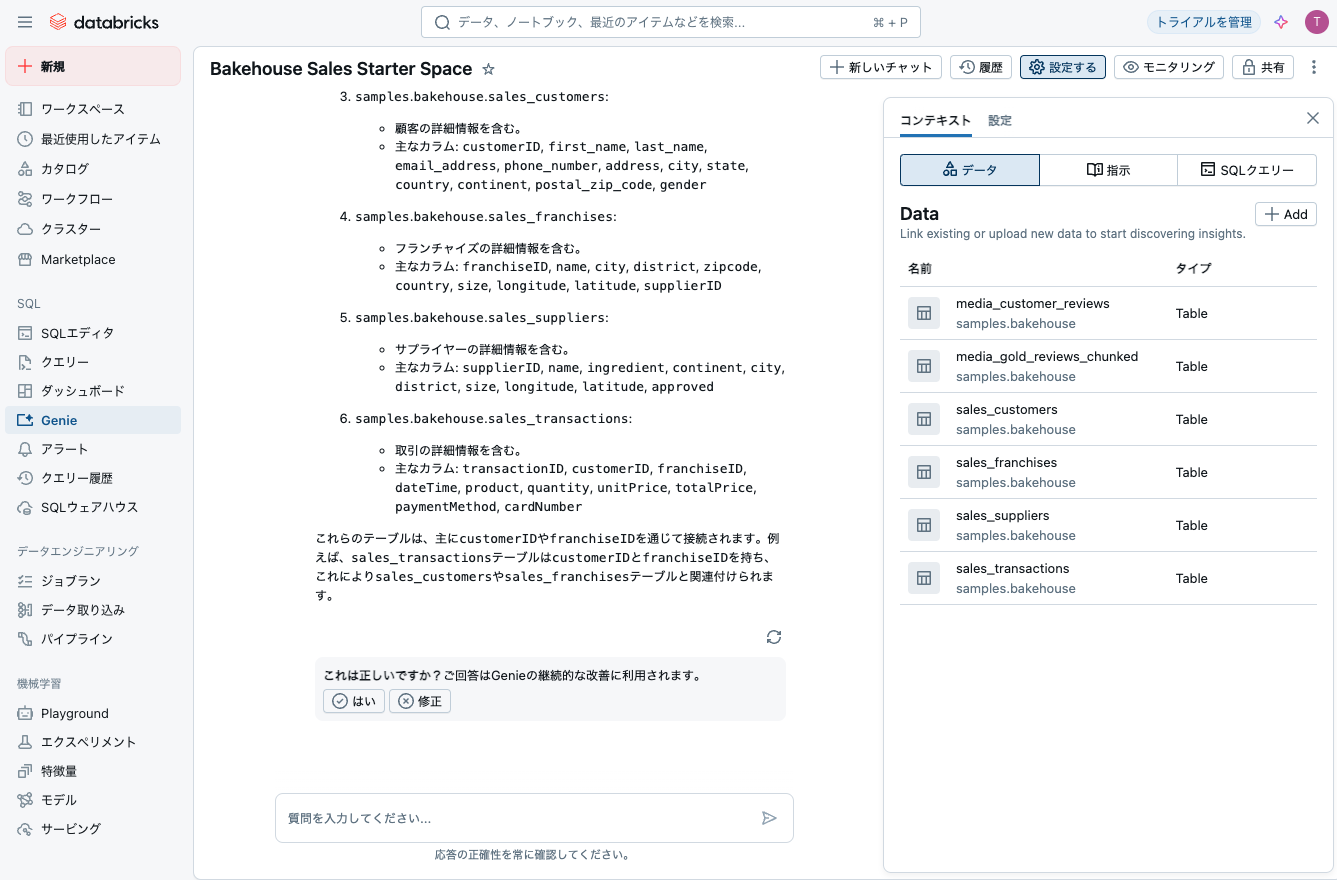
Task: Click the Add button in the Data panel
Action: tap(1285, 214)
